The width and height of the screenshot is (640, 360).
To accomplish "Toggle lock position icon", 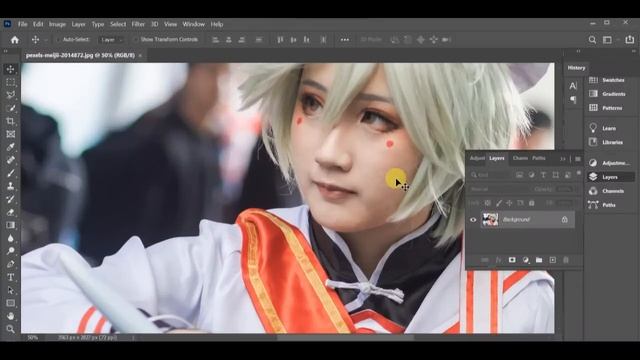I will (509, 203).
